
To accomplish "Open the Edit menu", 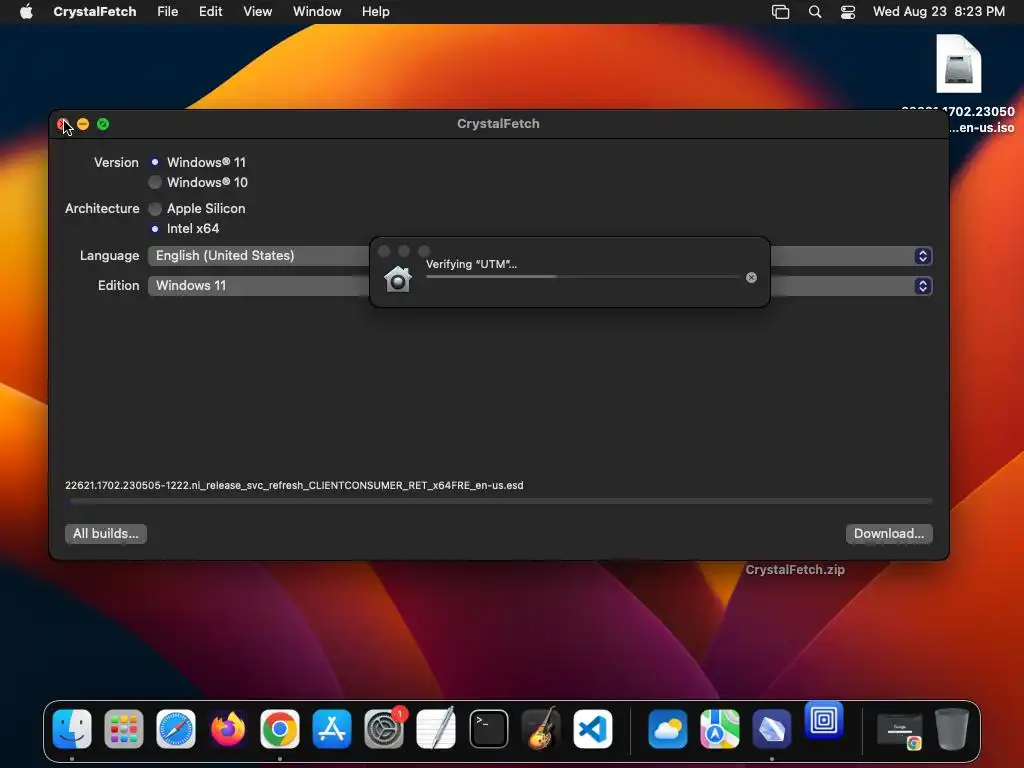I will pos(210,12).
